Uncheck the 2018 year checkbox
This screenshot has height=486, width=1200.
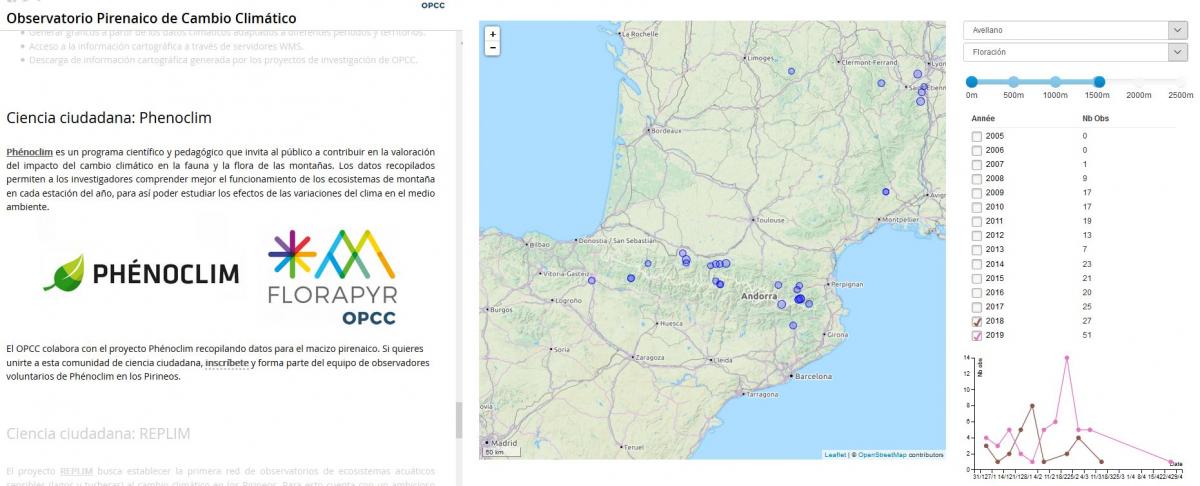point(977,322)
